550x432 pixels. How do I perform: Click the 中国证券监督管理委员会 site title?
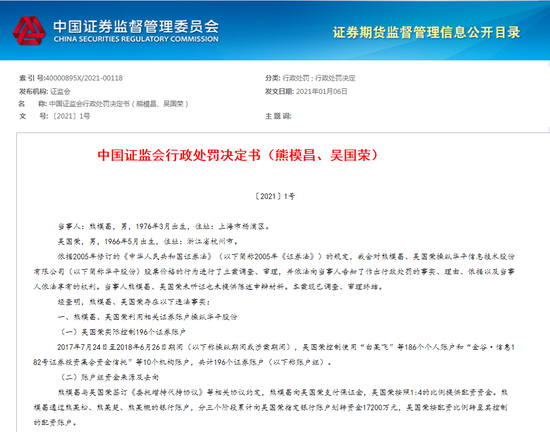click(x=136, y=26)
